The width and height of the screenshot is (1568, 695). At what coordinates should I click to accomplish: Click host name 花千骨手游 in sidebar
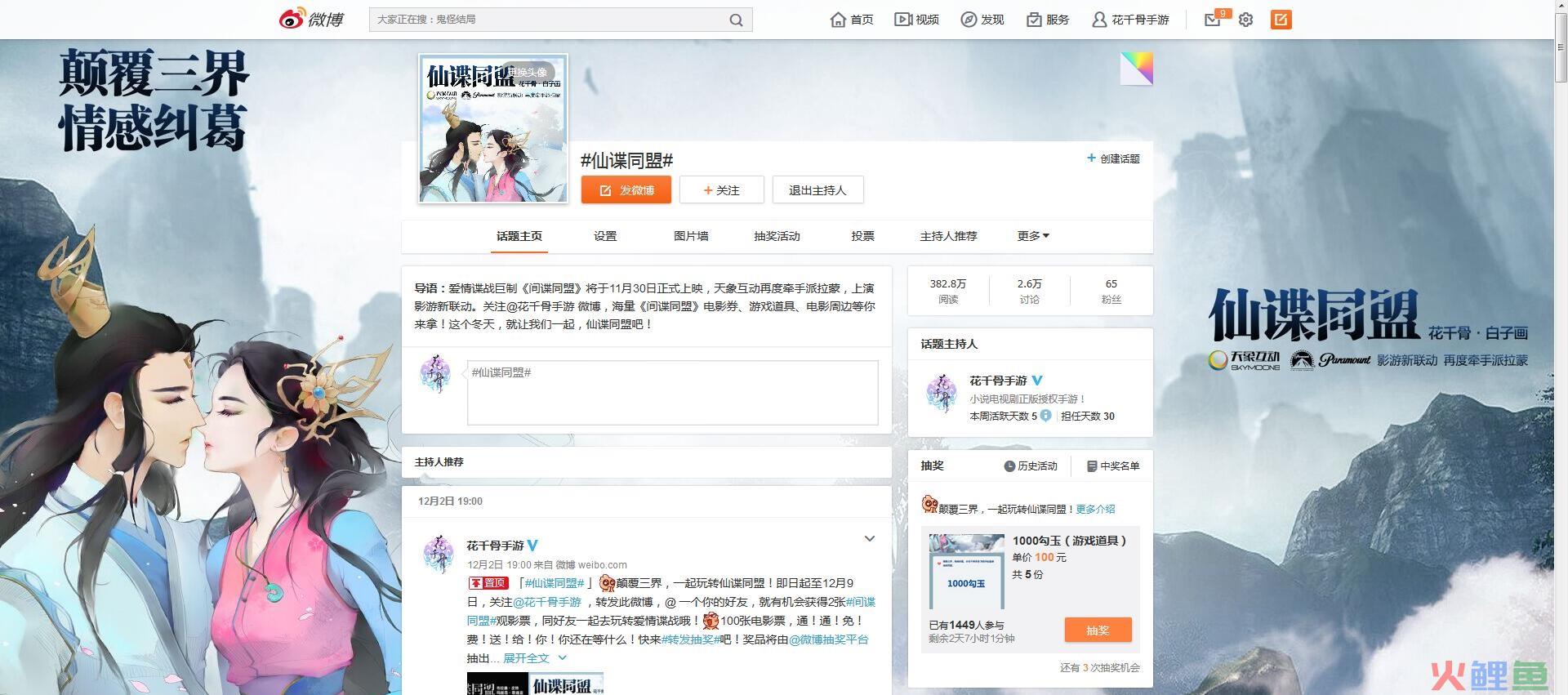pos(998,381)
